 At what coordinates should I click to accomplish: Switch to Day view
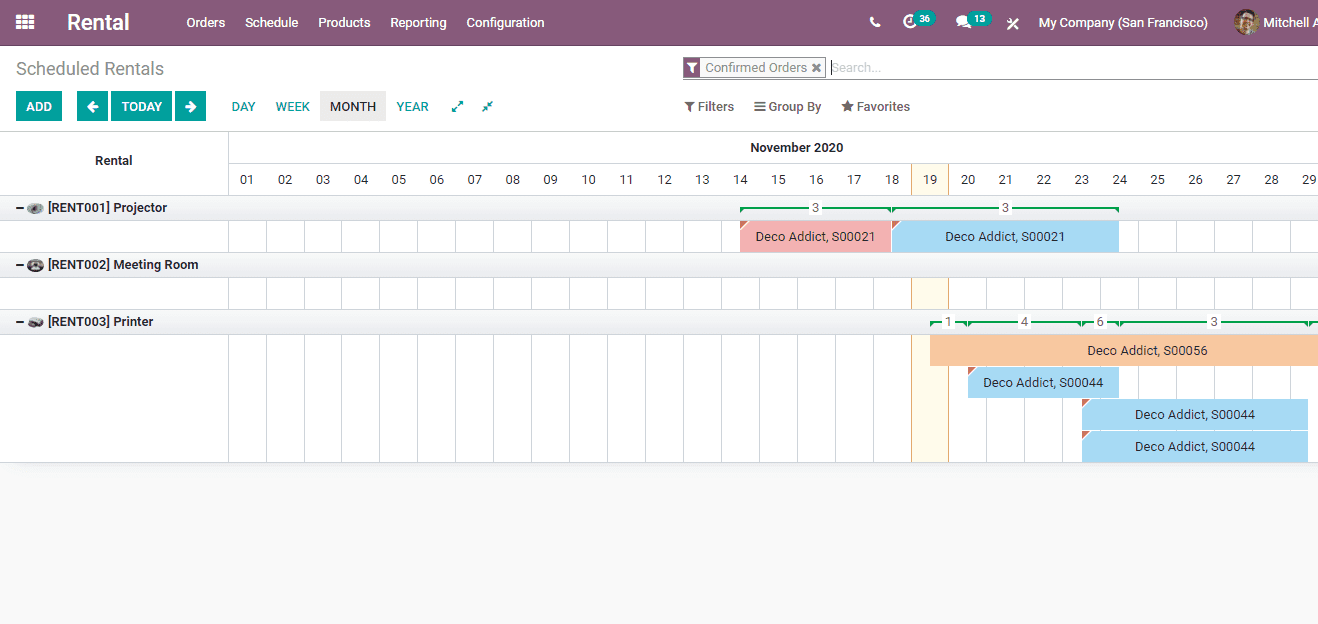243,106
